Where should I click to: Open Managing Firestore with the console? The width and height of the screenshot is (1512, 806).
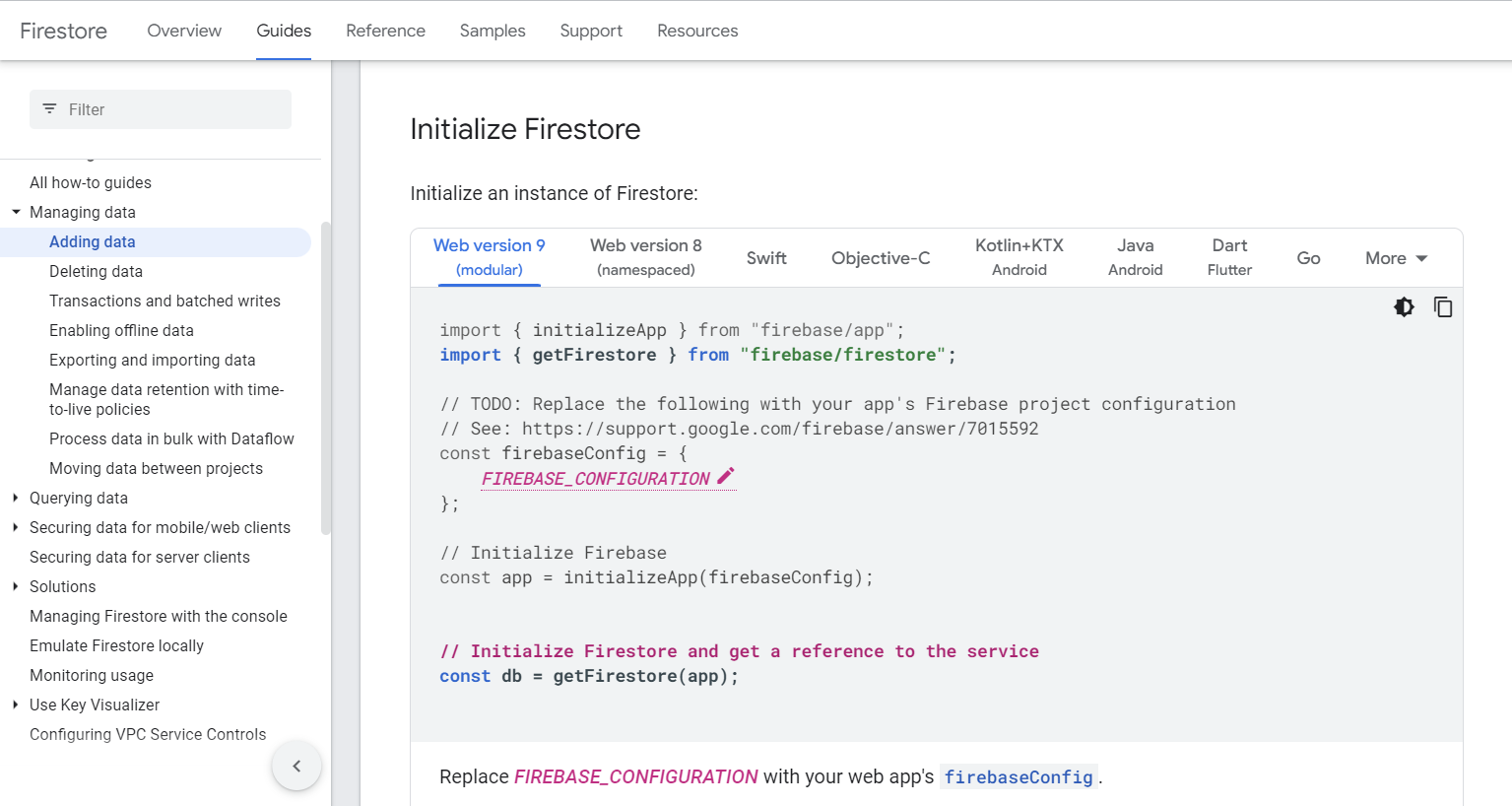click(159, 616)
